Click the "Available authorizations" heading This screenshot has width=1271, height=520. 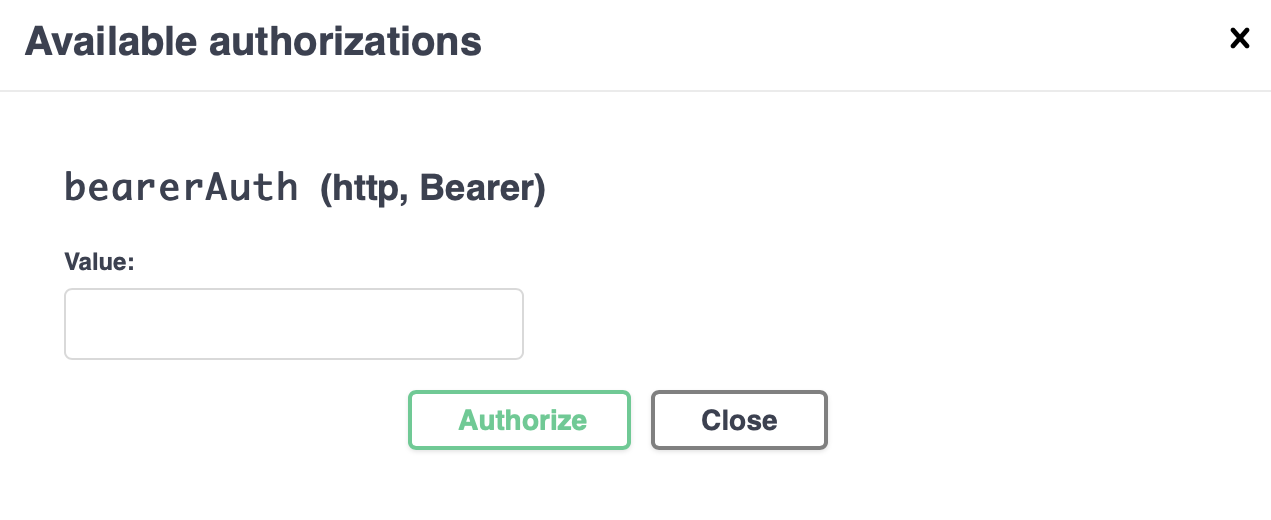coord(253,42)
